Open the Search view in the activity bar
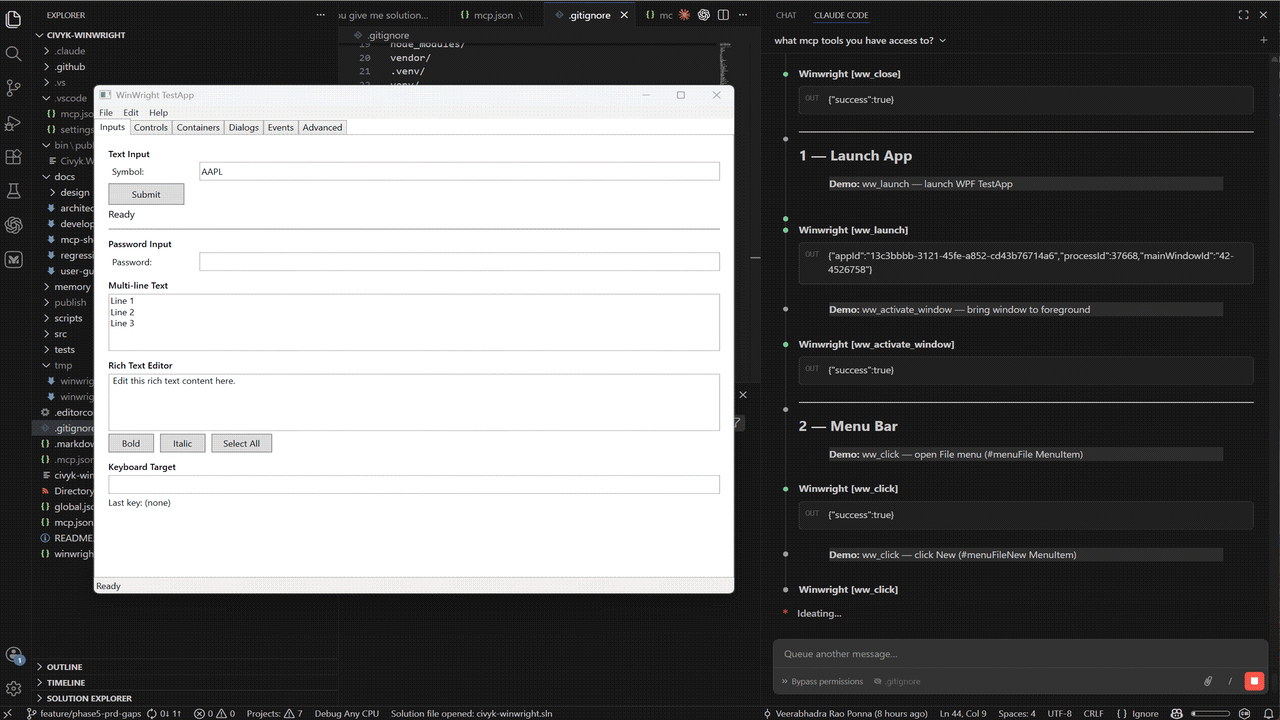 tap(13, 51)
